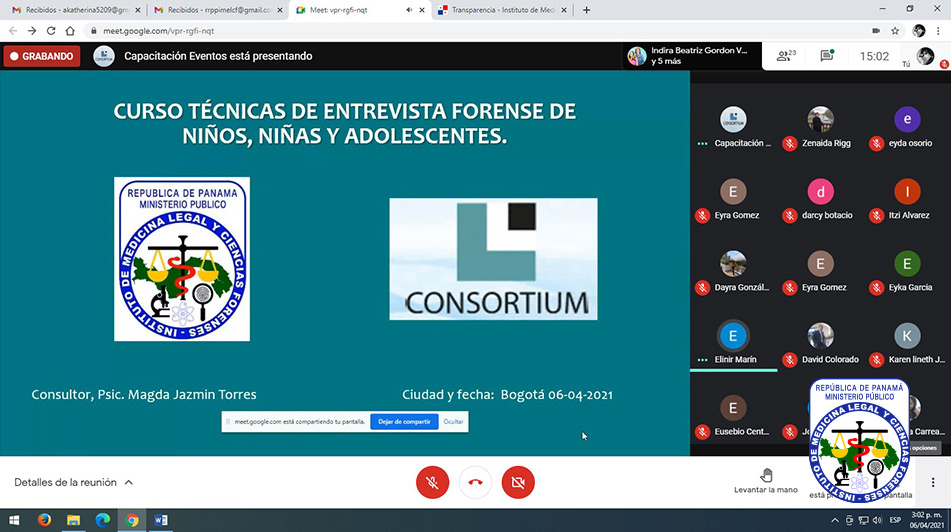This screenshot has width=951, height=532.
Task: Open Word from the taskbar
Action: click(161, 520)
